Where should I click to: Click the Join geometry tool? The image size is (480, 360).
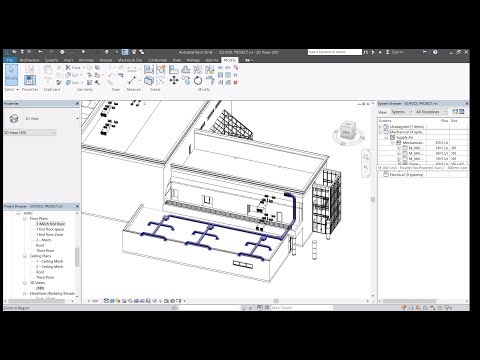[x=73, y=82]
